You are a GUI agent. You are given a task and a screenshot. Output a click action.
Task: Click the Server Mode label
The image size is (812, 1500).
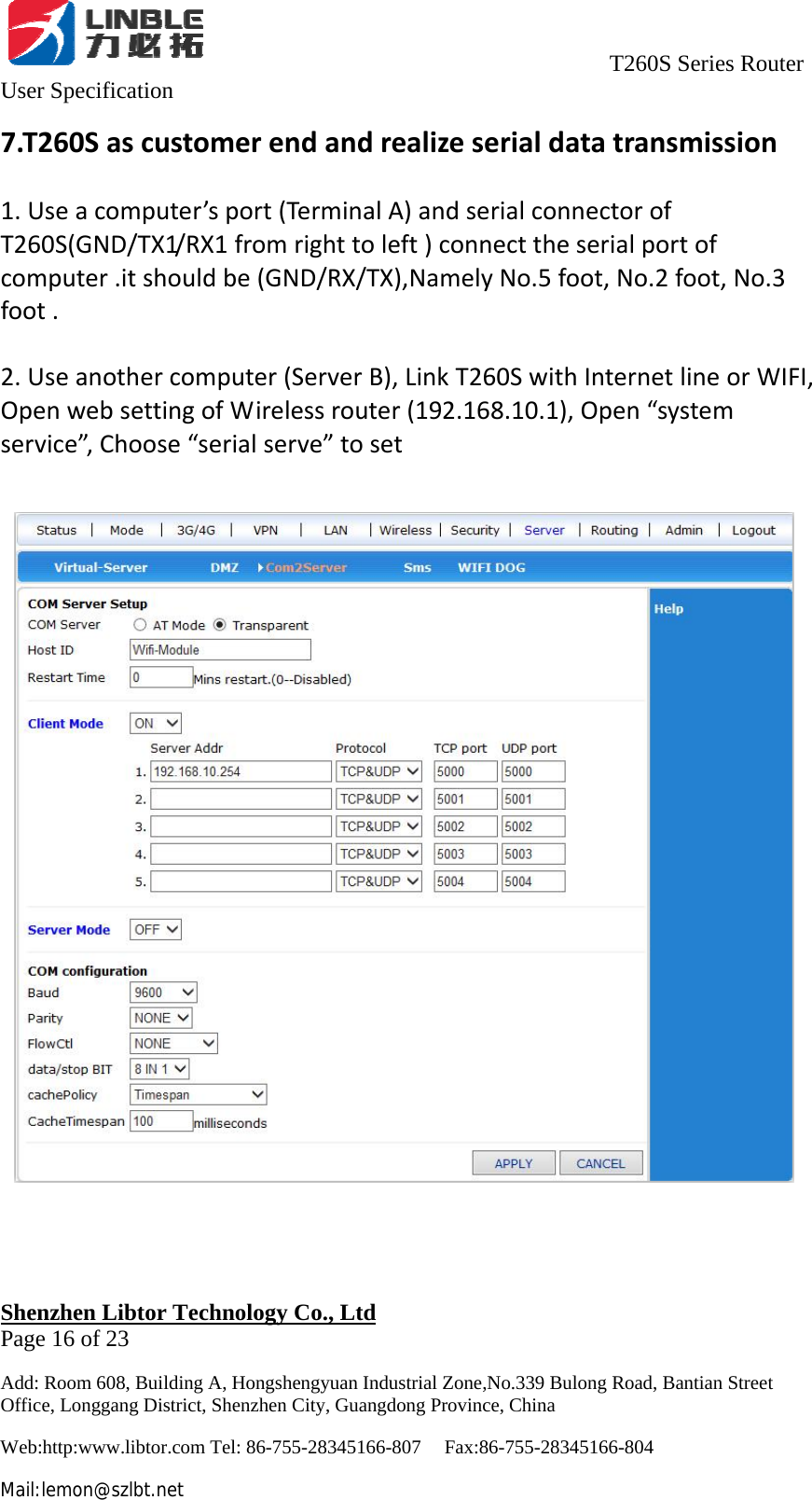(x=69, y=929)
